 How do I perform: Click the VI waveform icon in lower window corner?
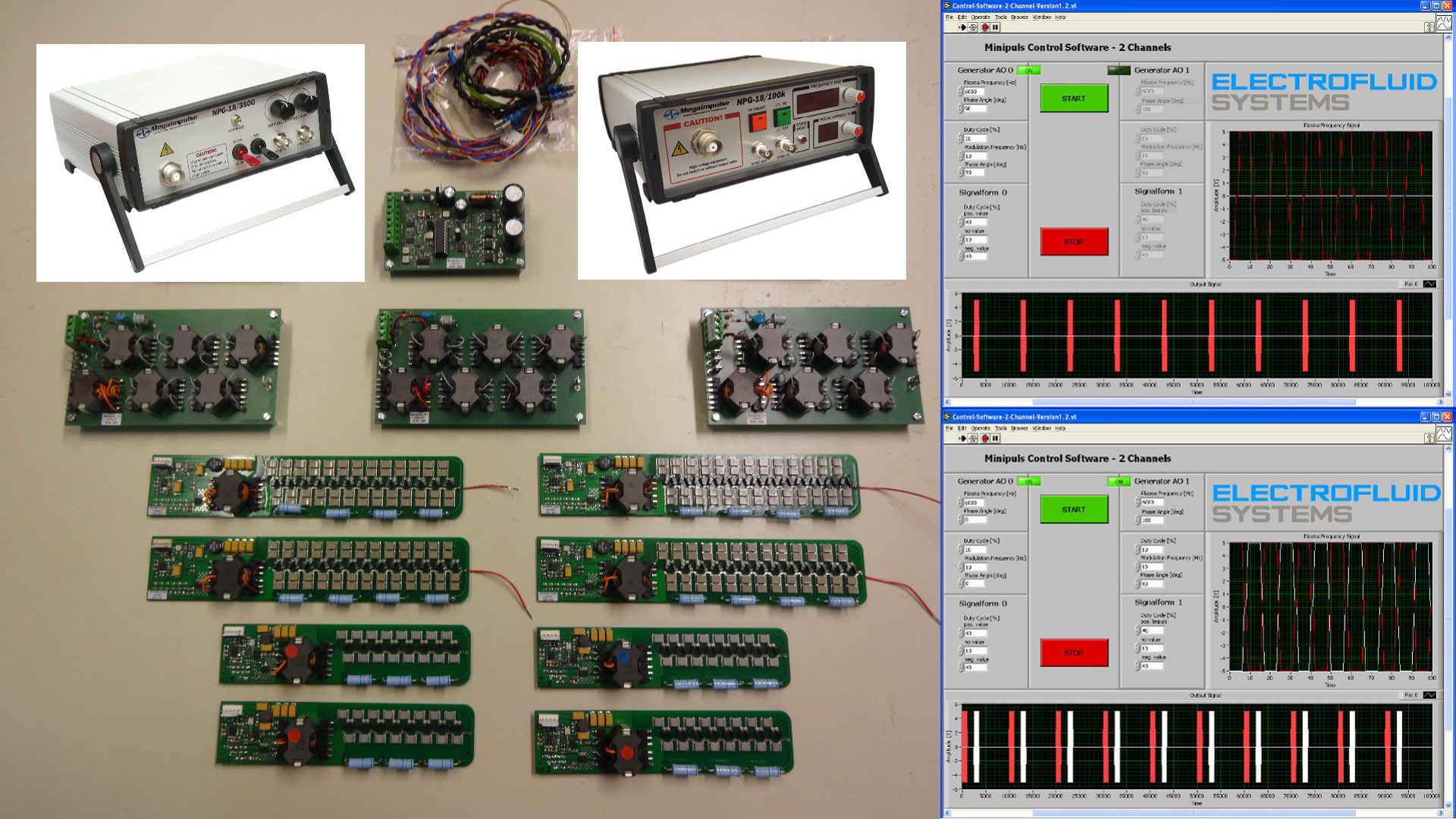click(x=1444, y=435)
